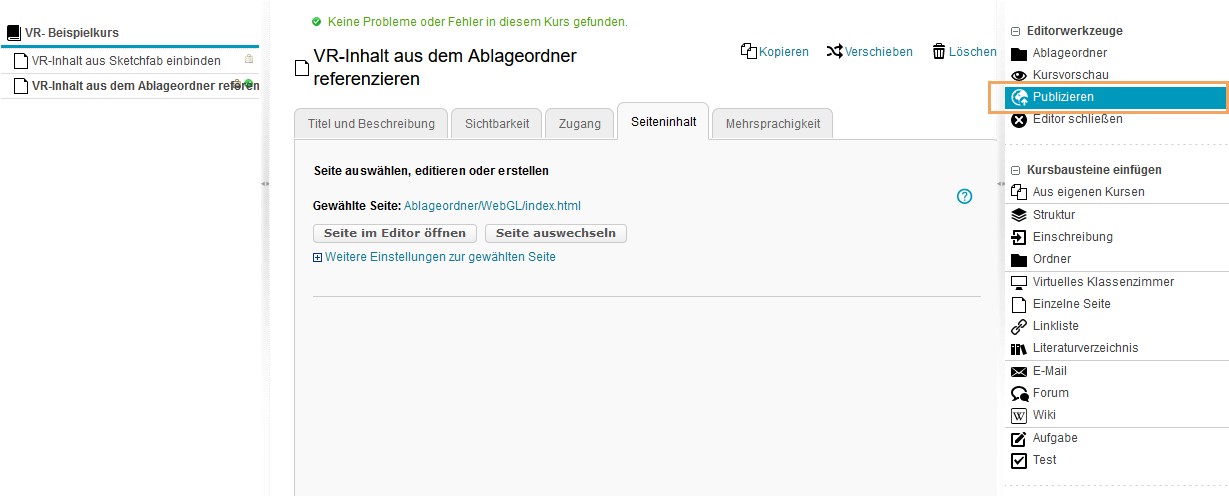
Task: Click the Löschen link text
Action: point(973,52)
